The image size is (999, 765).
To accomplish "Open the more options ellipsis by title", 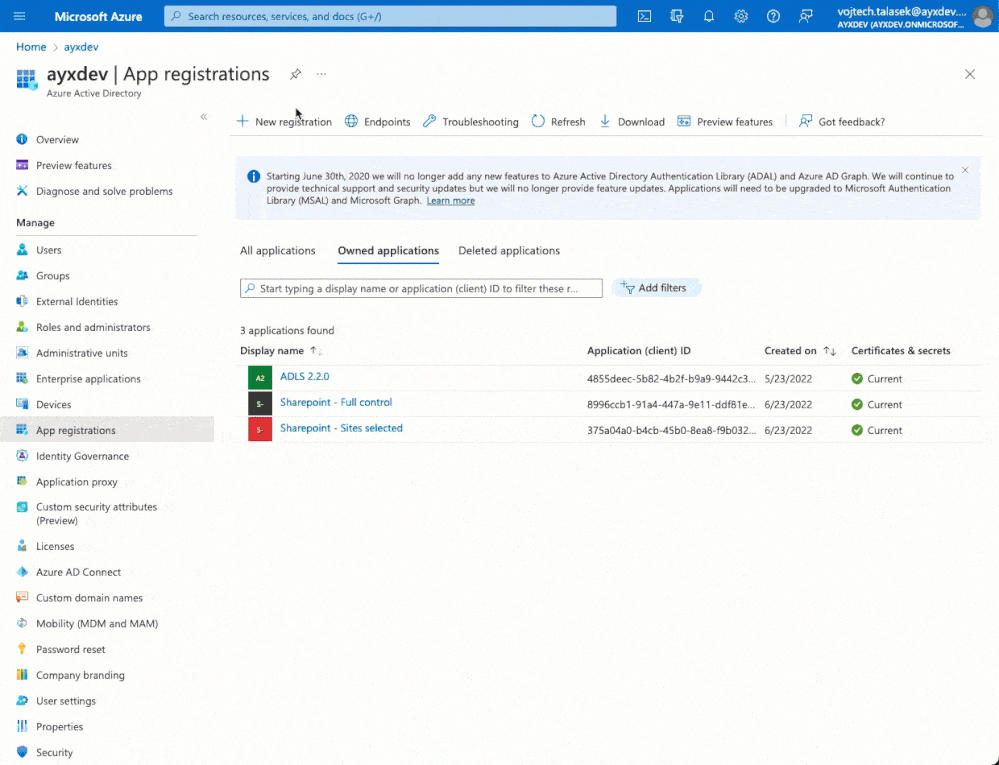I will (321, 74).
